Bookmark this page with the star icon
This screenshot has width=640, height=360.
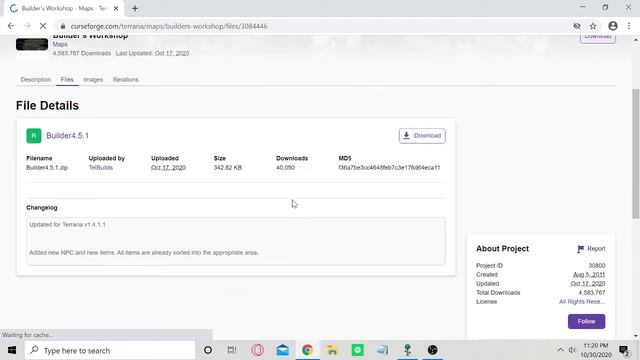click(593, 26)
